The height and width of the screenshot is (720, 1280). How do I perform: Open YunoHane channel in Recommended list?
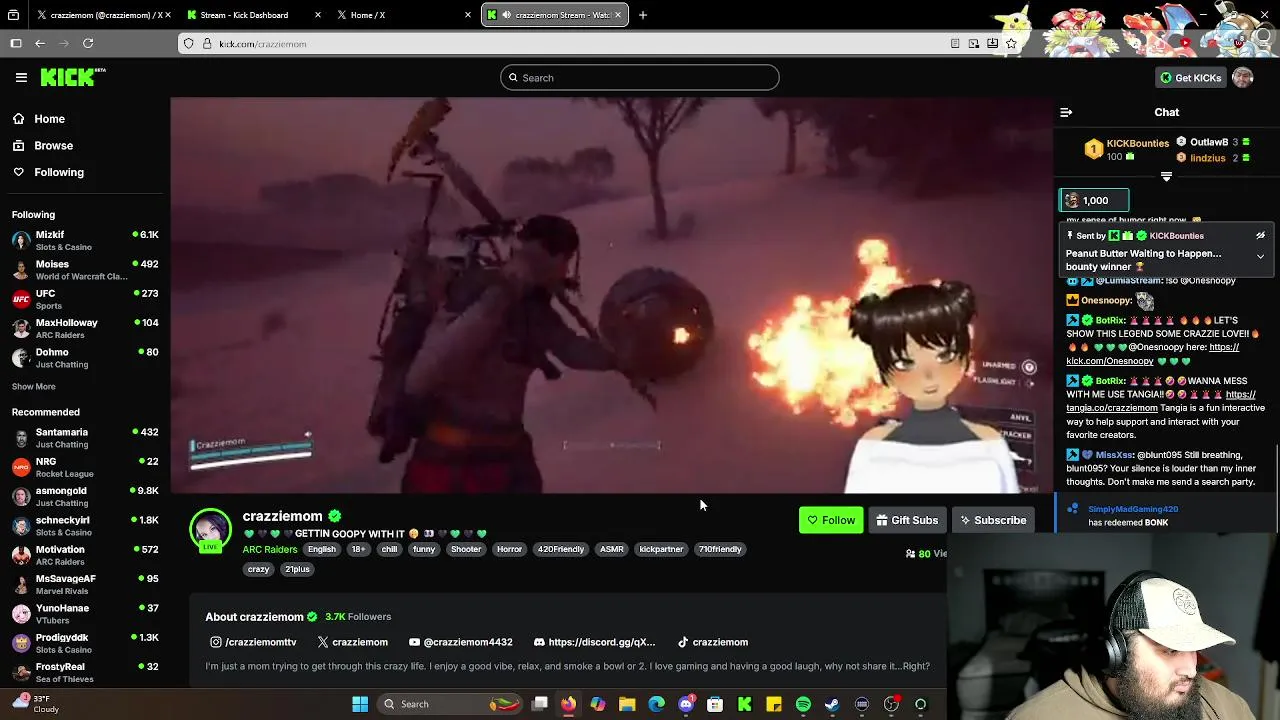tap(85, 614)
